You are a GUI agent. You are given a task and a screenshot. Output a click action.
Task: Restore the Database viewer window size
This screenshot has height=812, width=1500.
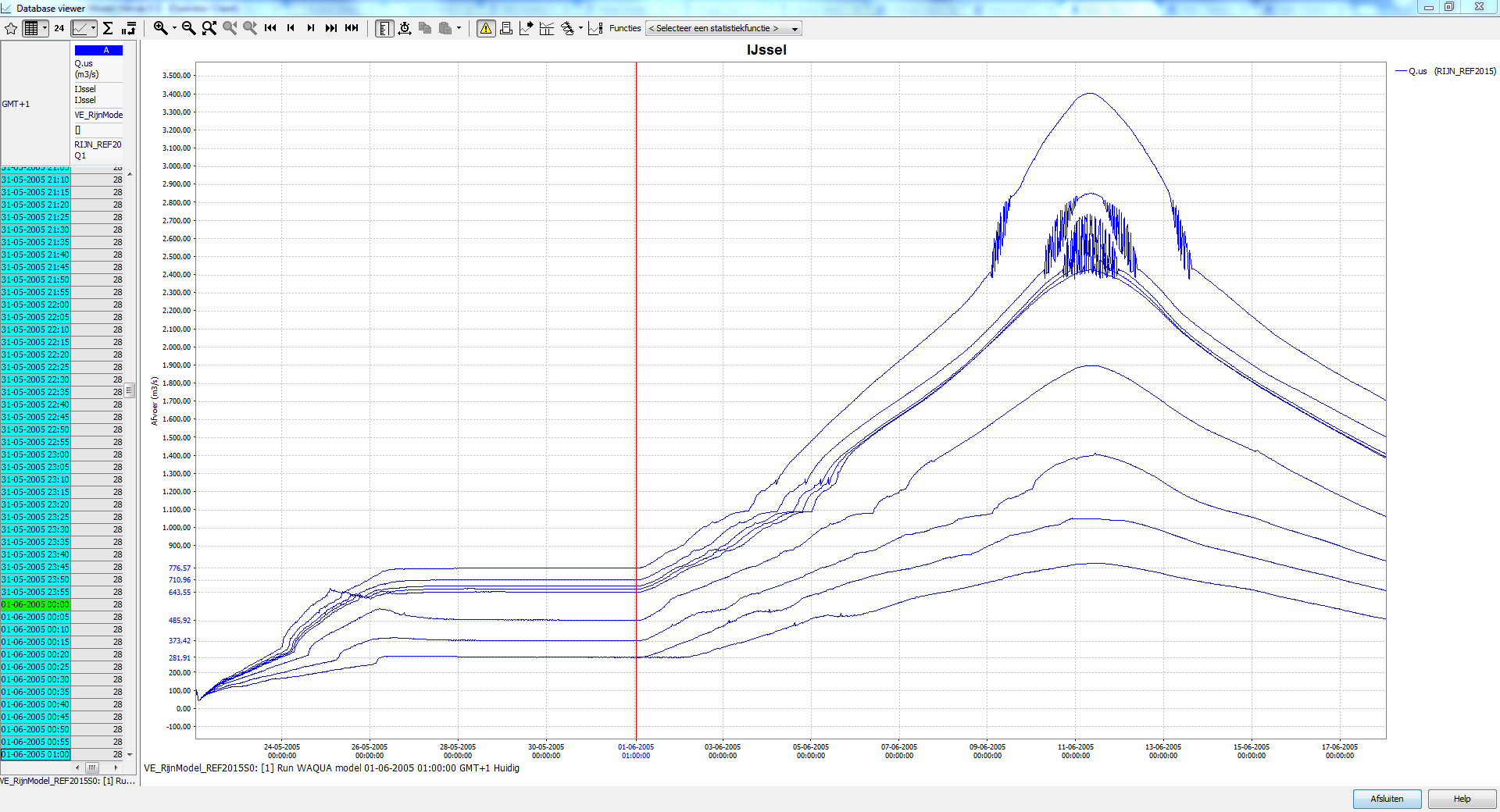1448,7
